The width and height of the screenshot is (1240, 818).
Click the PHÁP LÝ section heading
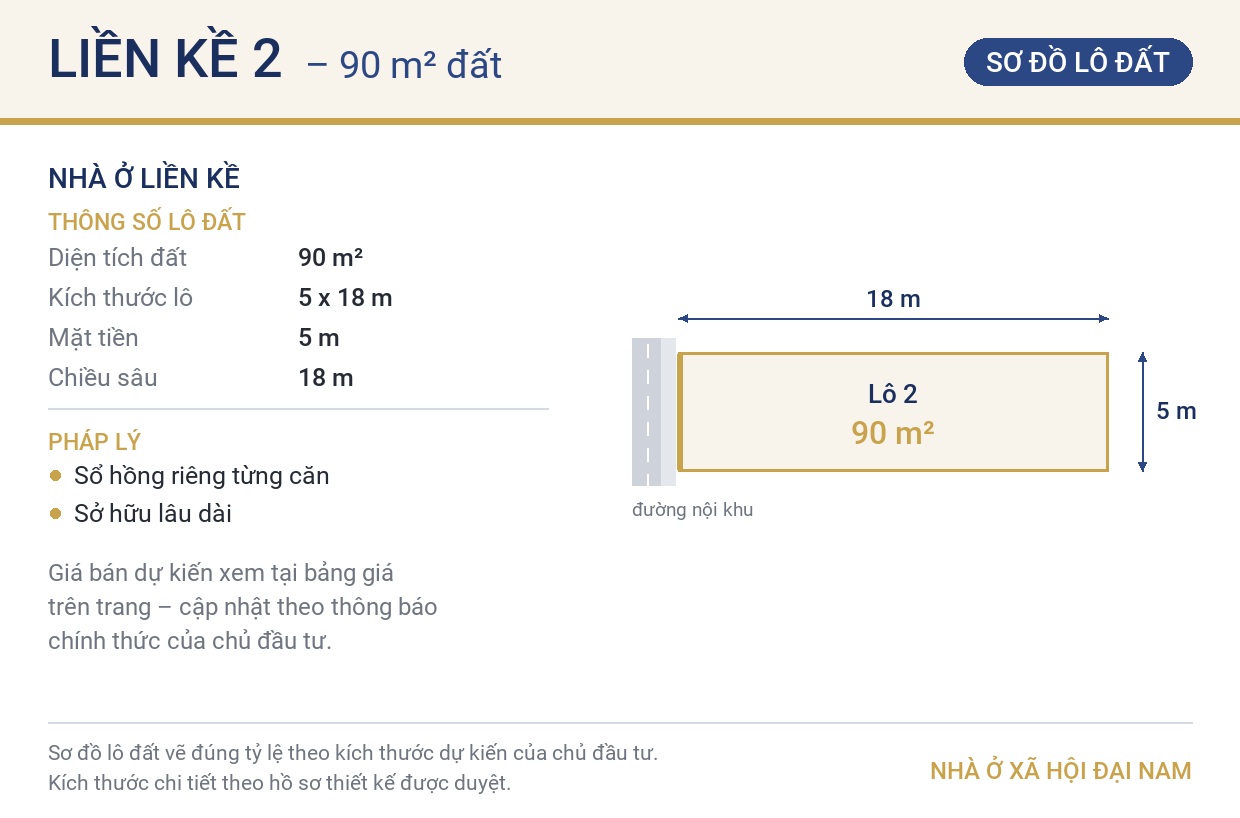click(x=95, y=442)
